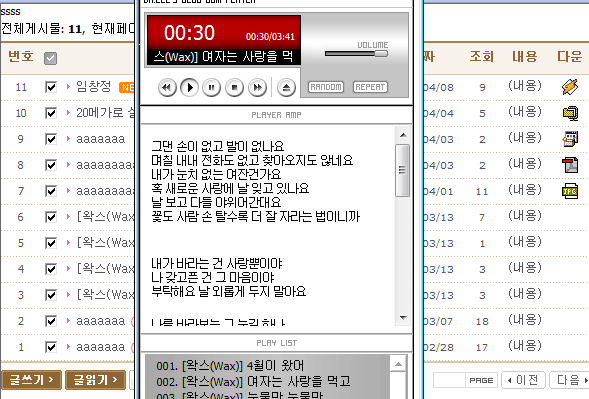Click the scrolling song title display
Image resolution: width=589 pixels, height=399 pixels.
click(x=224, y=57)
